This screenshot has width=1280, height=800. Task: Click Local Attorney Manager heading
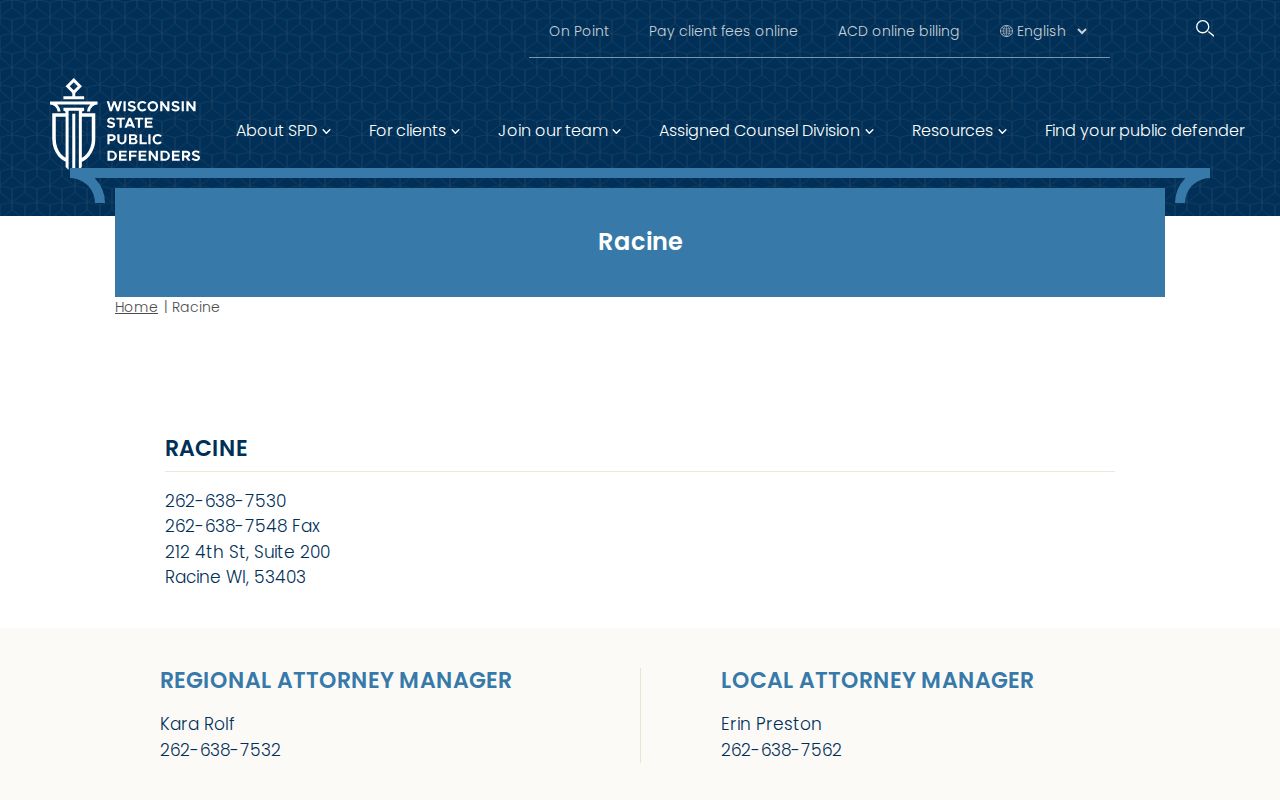coord(877,680)
